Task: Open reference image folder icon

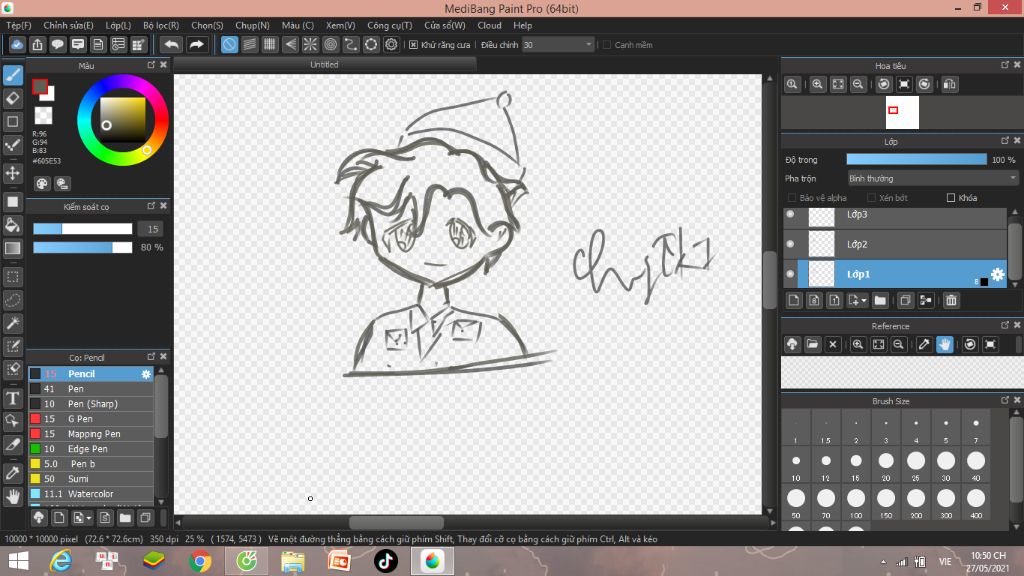Action: (x=812, y=344)
